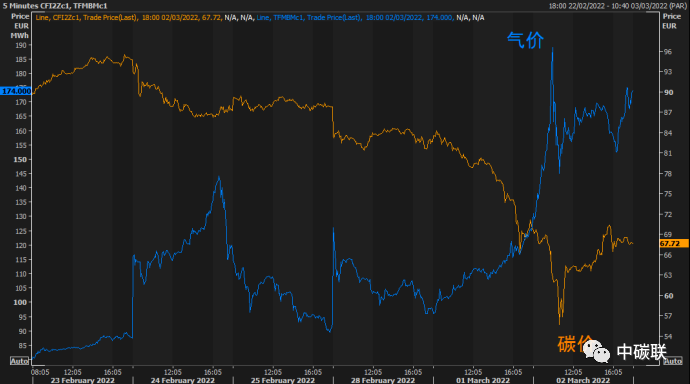690x384 pixels.
Task: Click the '02 March 2022' date label
Action: [x=583, y=380]
